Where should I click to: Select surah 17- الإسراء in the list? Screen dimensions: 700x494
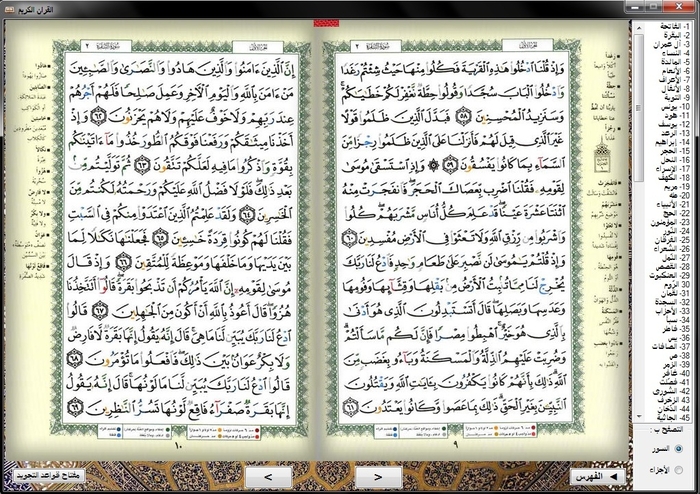(x=673, y=169)
